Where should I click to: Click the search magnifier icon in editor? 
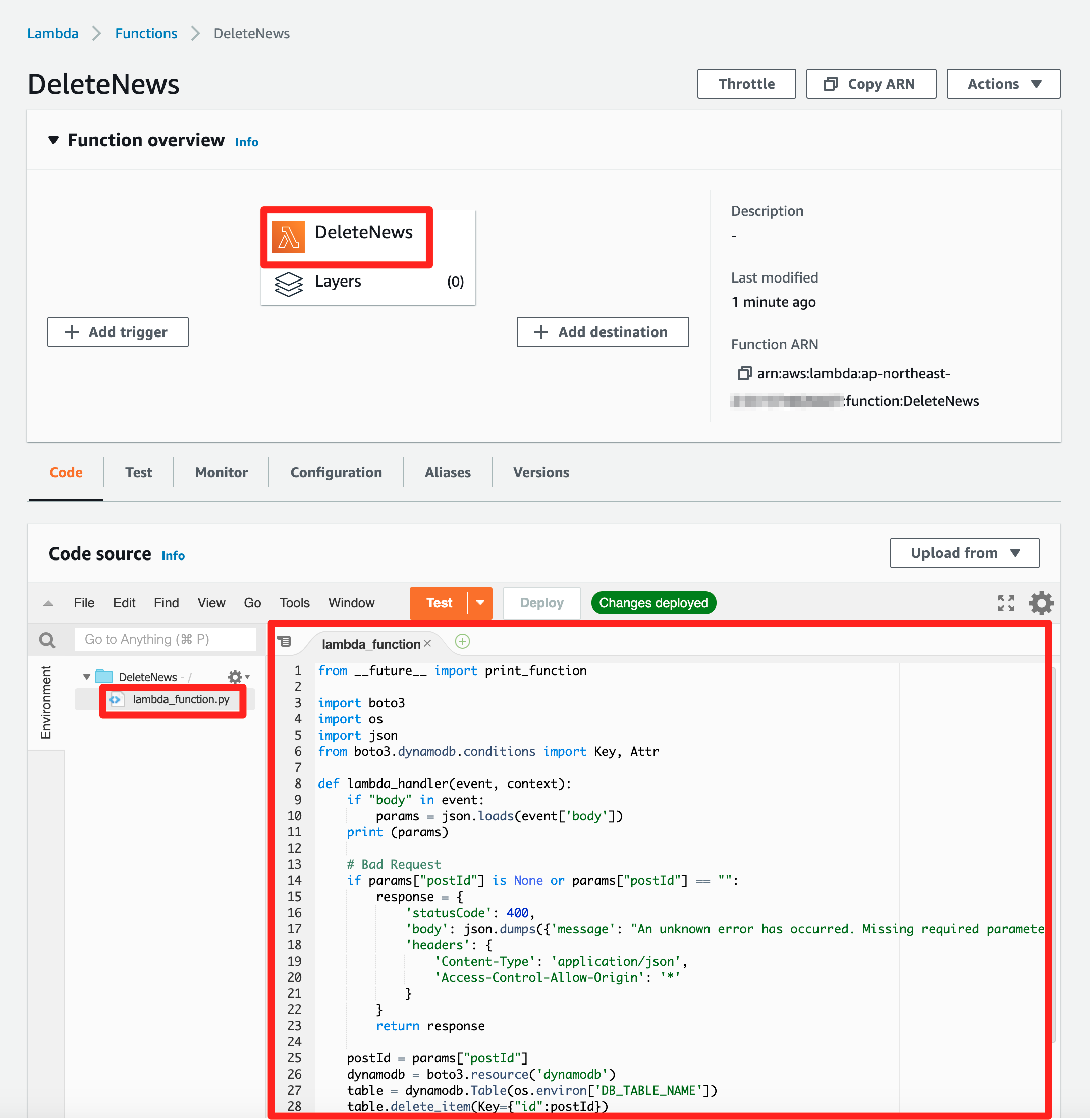coord(47,639)
